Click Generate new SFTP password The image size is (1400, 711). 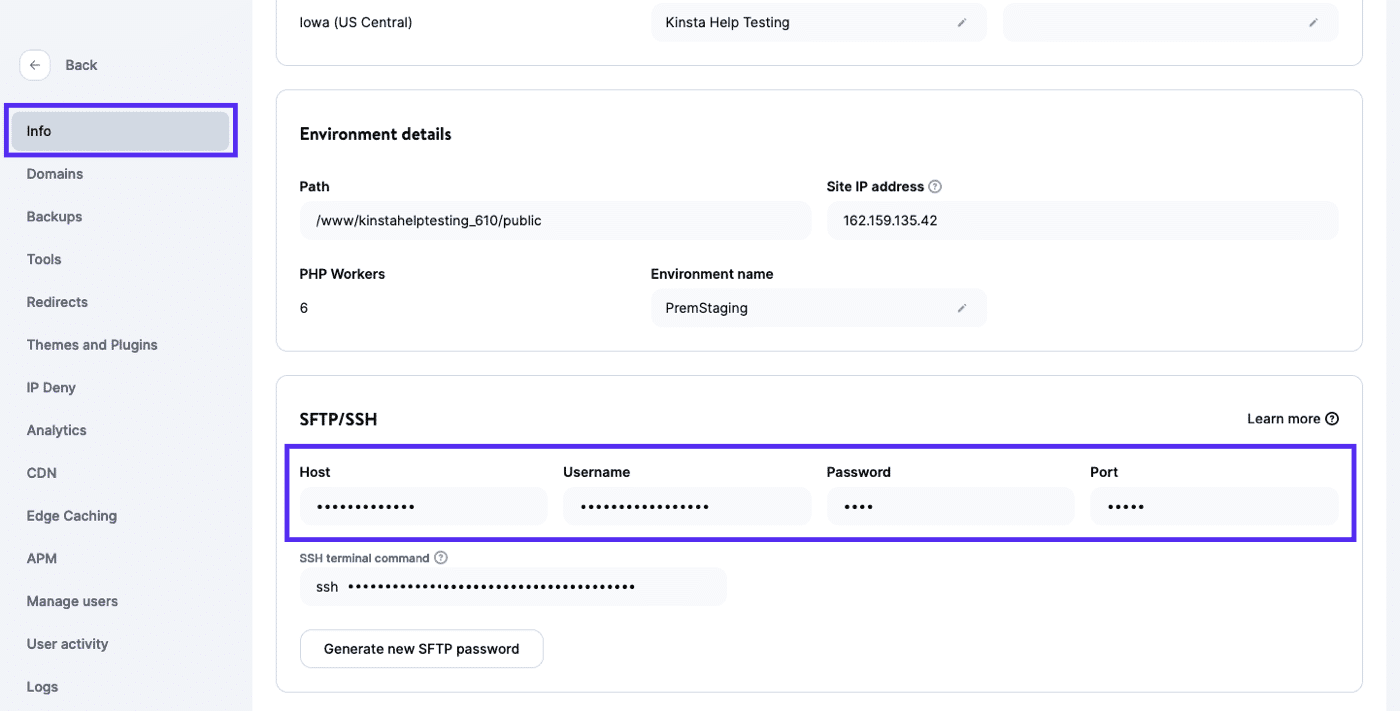pos(421,648)
